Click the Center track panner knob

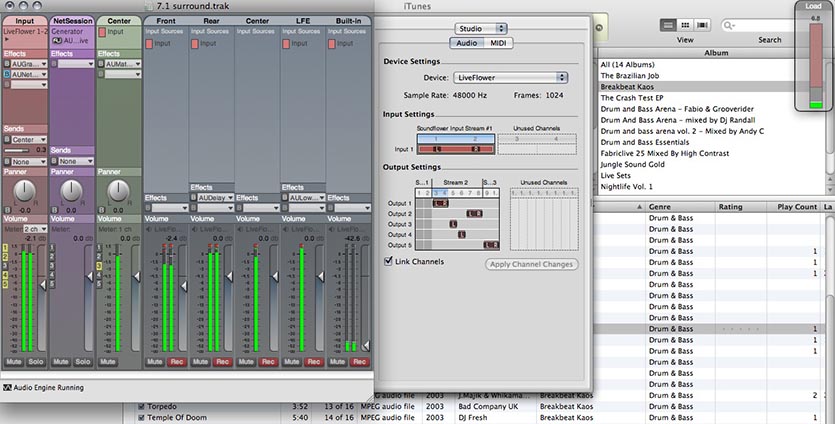tap(117, 189)
